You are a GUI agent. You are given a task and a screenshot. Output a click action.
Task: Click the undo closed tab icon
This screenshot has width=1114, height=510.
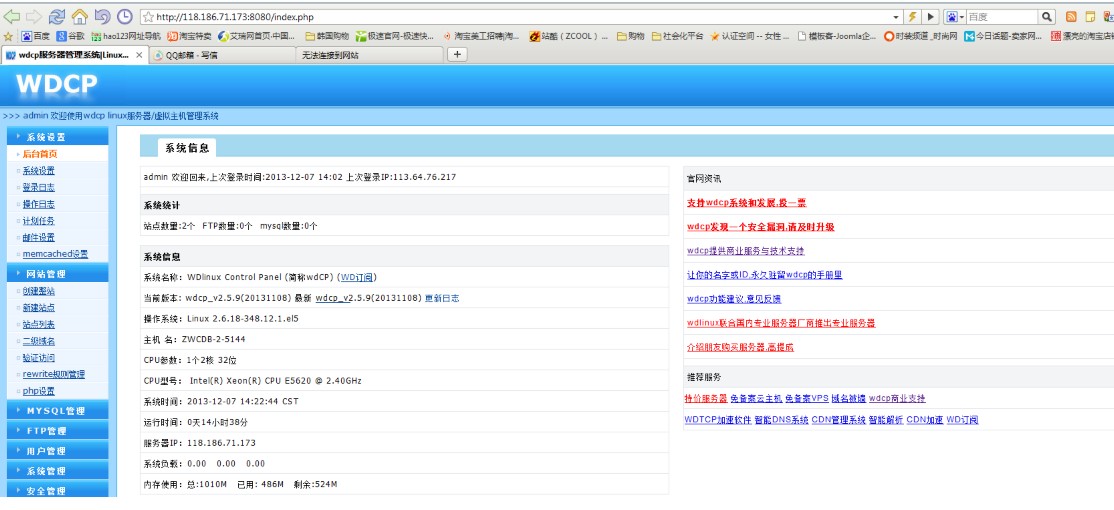[x=102, y=16]
